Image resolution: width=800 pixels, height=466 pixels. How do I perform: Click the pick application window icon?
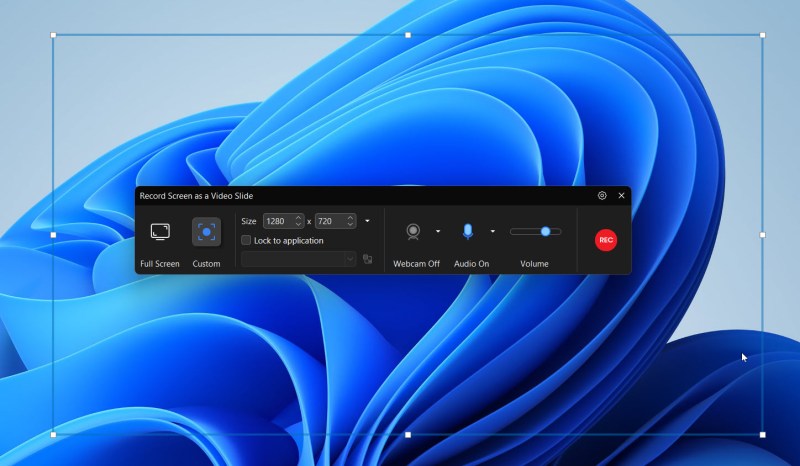(x=367, y=259)
